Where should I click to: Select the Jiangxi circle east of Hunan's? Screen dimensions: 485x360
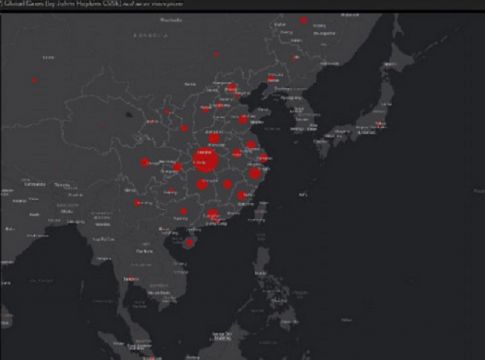pyautogui.click(x=227, y=184)
